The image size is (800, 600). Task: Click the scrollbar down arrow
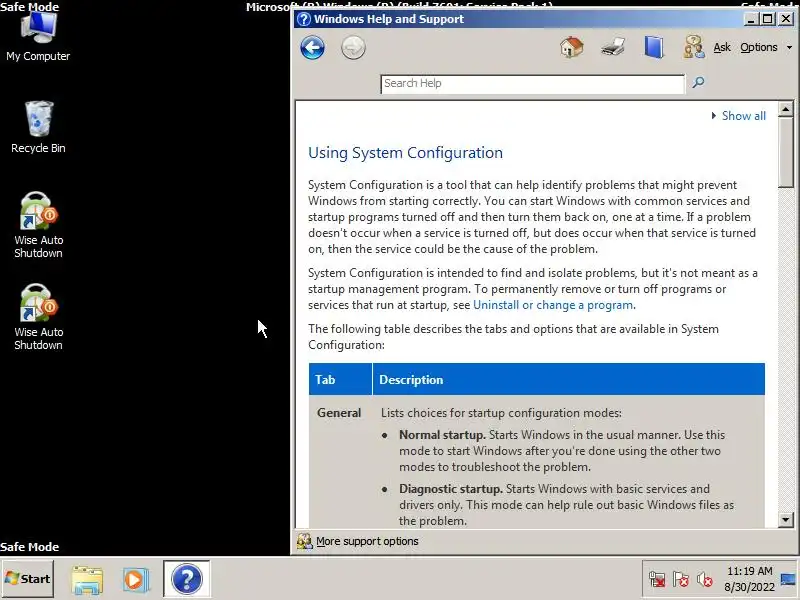pos(786,520)
